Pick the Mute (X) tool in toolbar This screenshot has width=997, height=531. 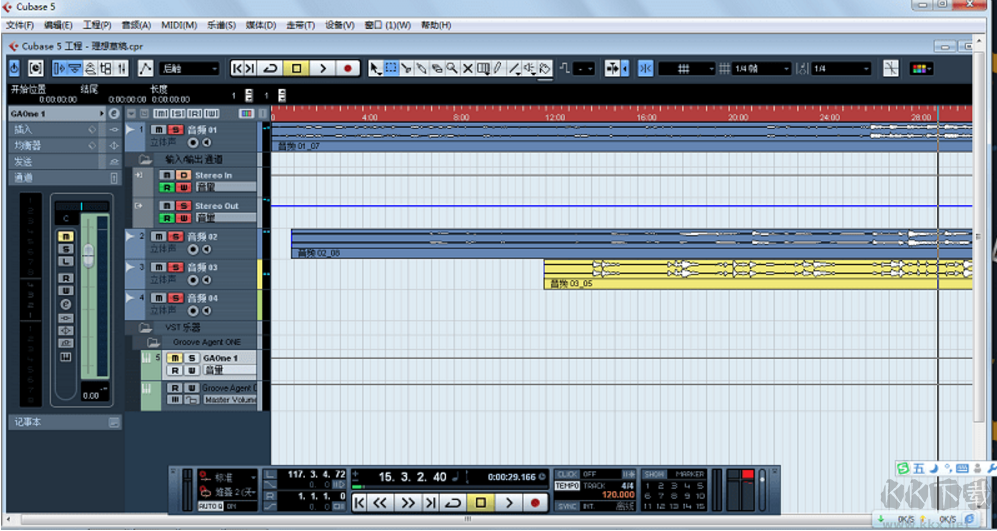pyautogui.click(x=467, y=68)
